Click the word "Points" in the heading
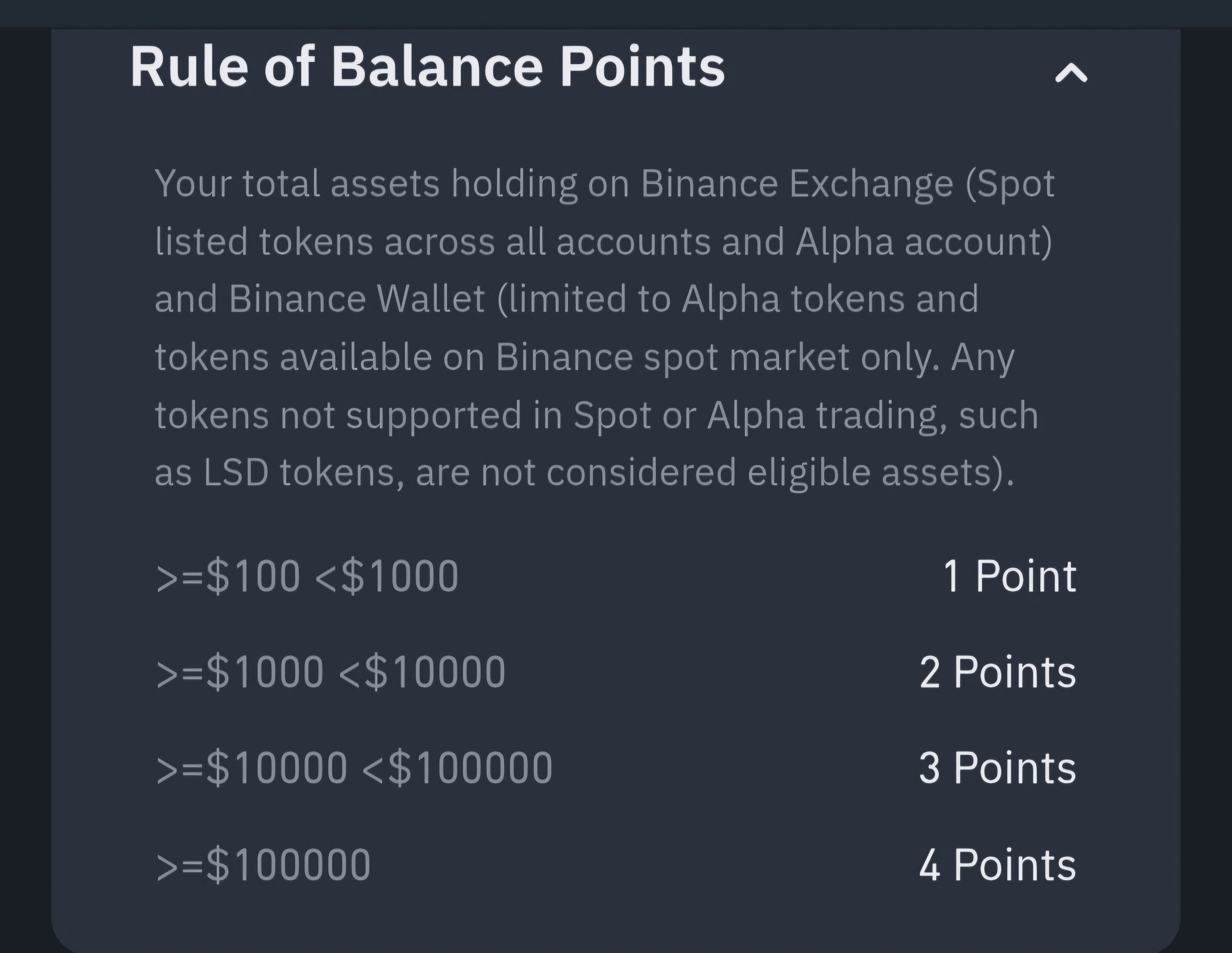This screenshot has width=1232, height=953. click(x=641, y=67)
